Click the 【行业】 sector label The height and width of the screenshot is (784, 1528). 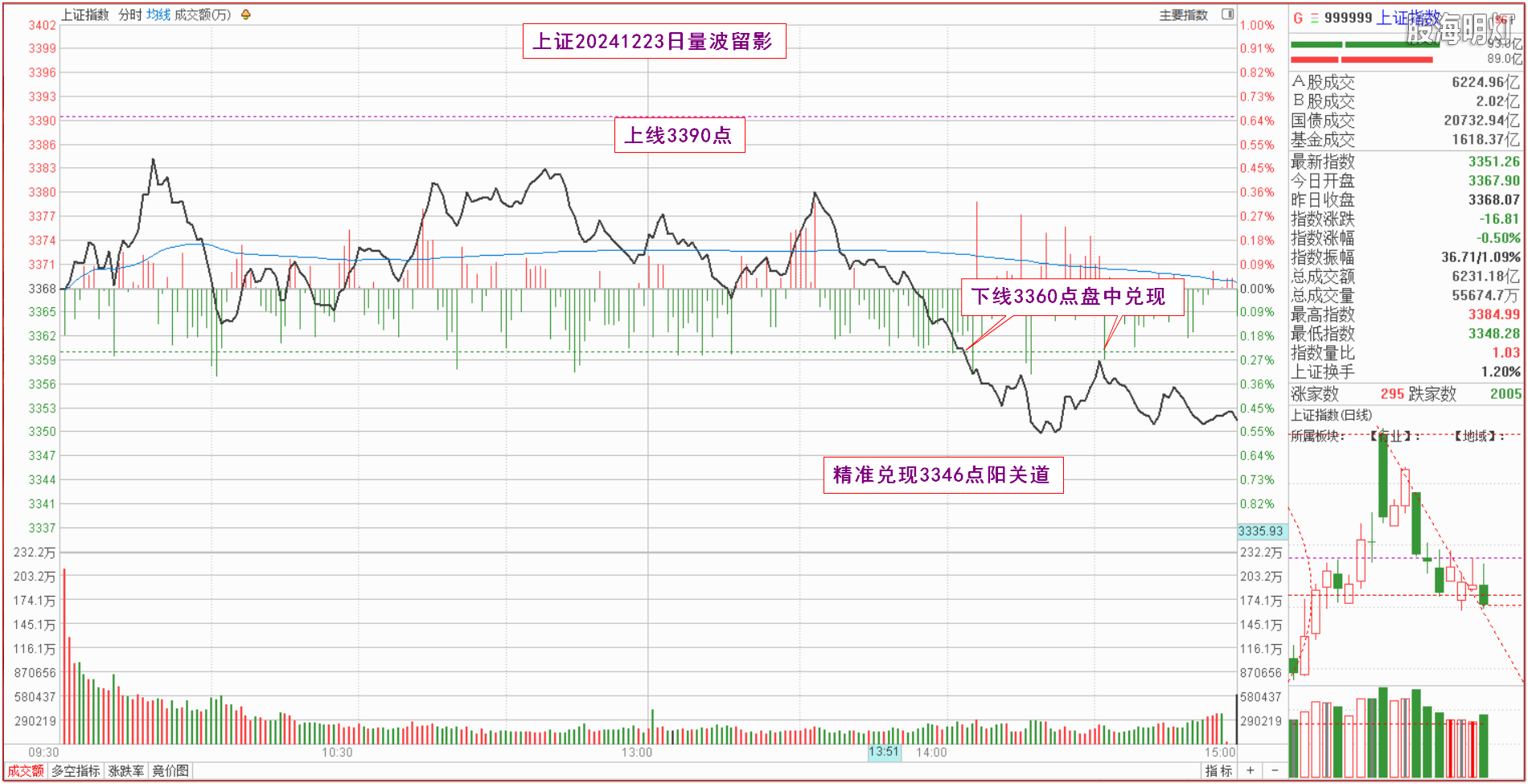[1395, 436]
